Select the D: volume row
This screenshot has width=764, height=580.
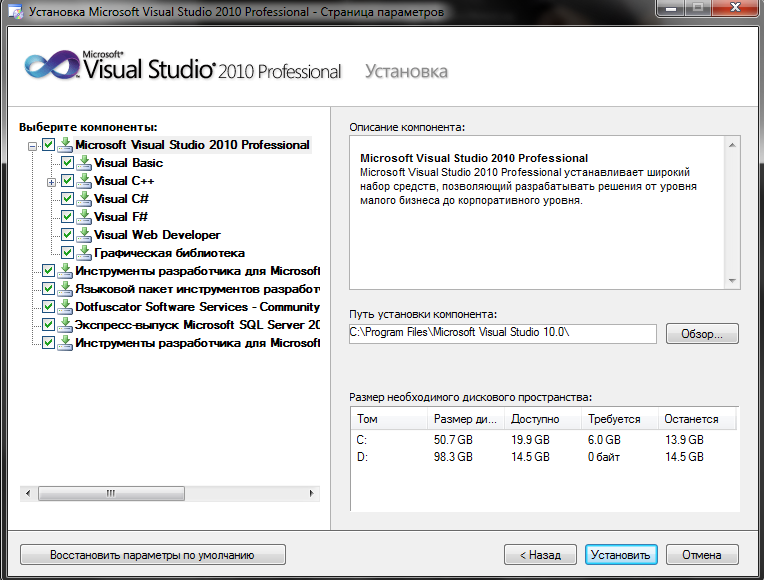544,457
